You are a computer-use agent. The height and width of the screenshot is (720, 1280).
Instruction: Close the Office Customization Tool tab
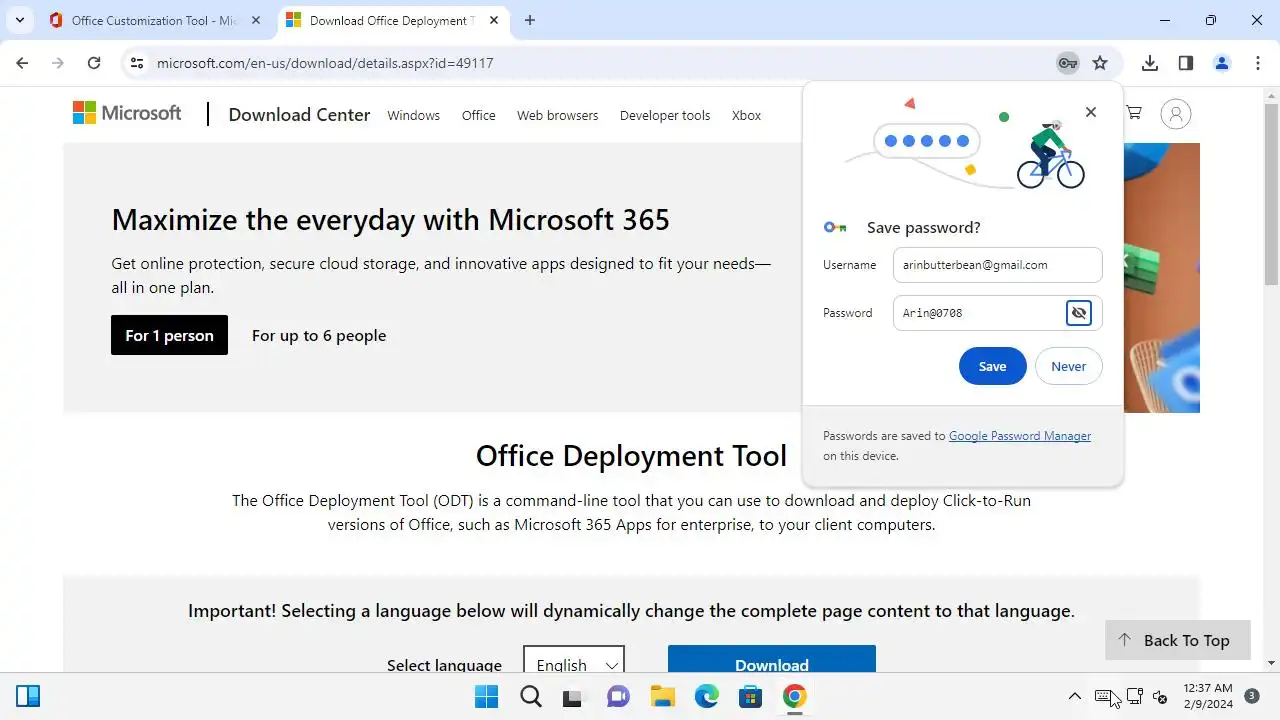point(255,20)
